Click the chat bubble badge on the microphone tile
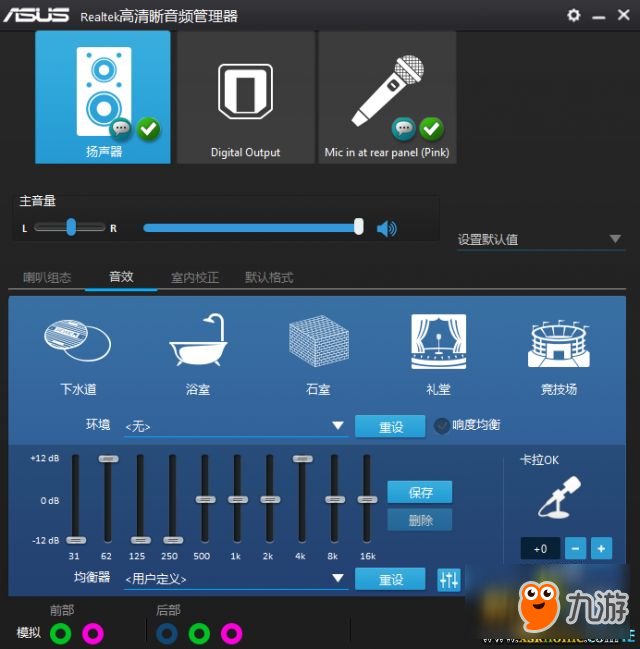The width and height of the screenshot is (640, 649). [404, 129]
